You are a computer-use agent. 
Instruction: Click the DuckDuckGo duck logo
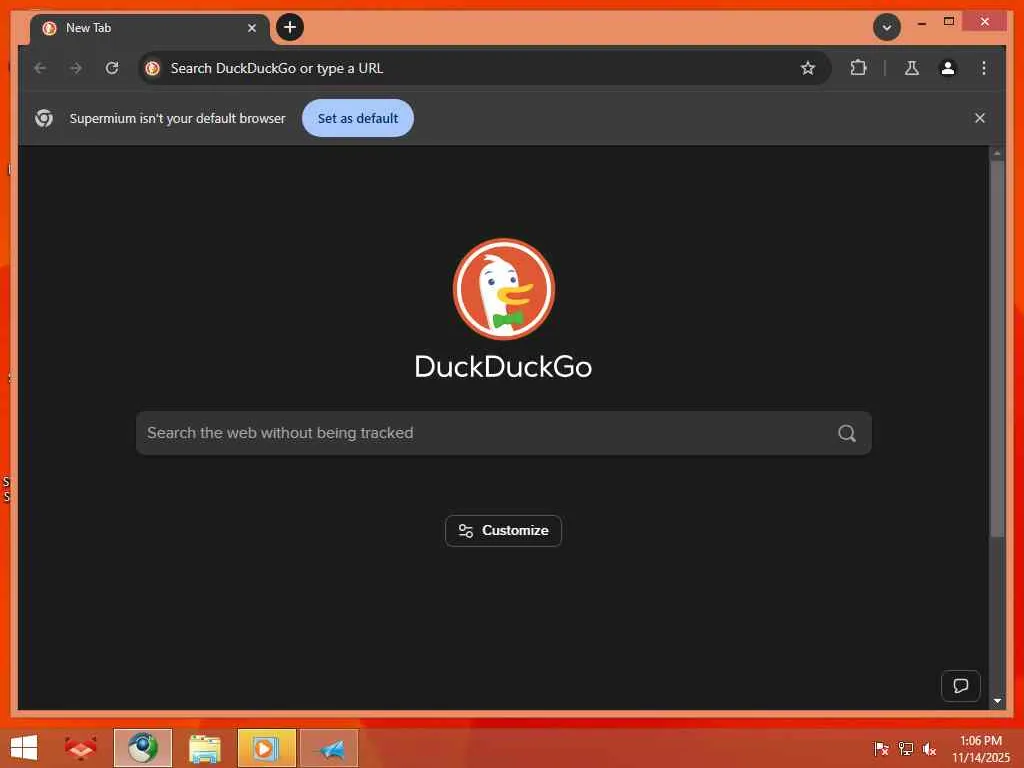coord(504,289)
